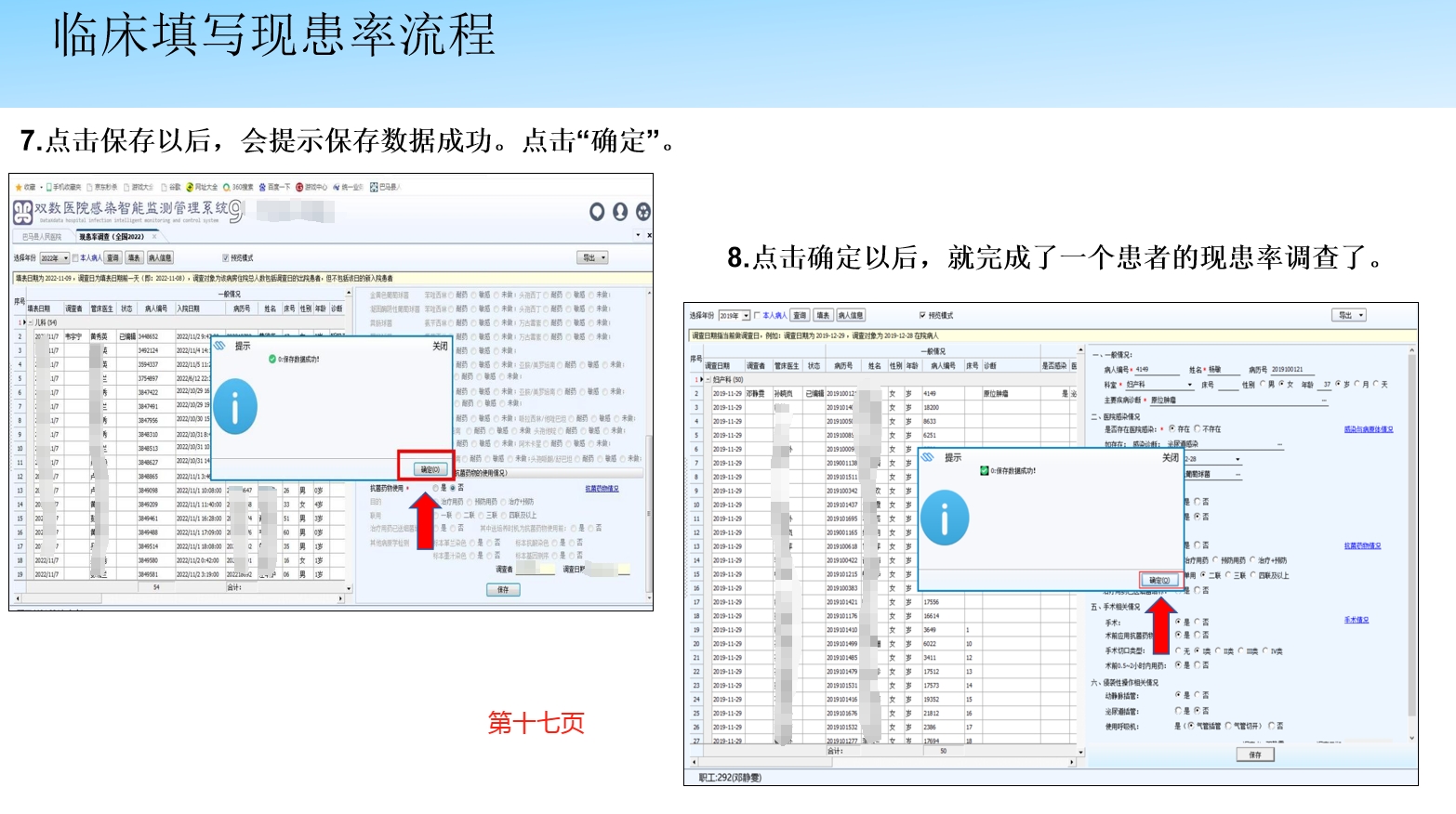
Task: Toggle 本人病人 checkbox in 2022 window
Action: click(76, 258)
